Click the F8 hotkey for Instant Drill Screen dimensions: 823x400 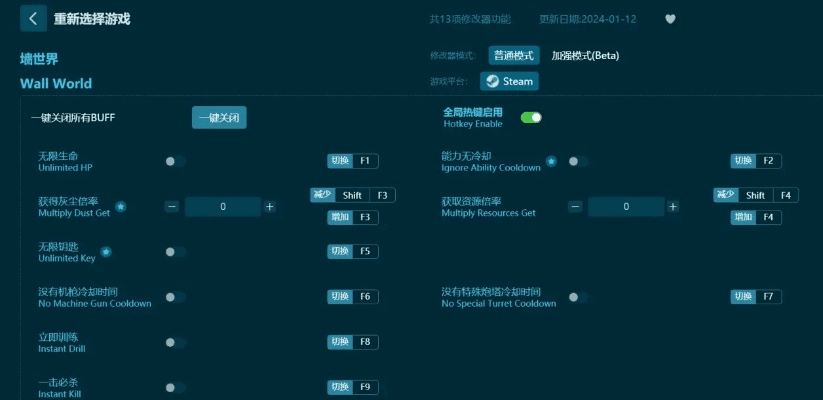coord(353,342)
